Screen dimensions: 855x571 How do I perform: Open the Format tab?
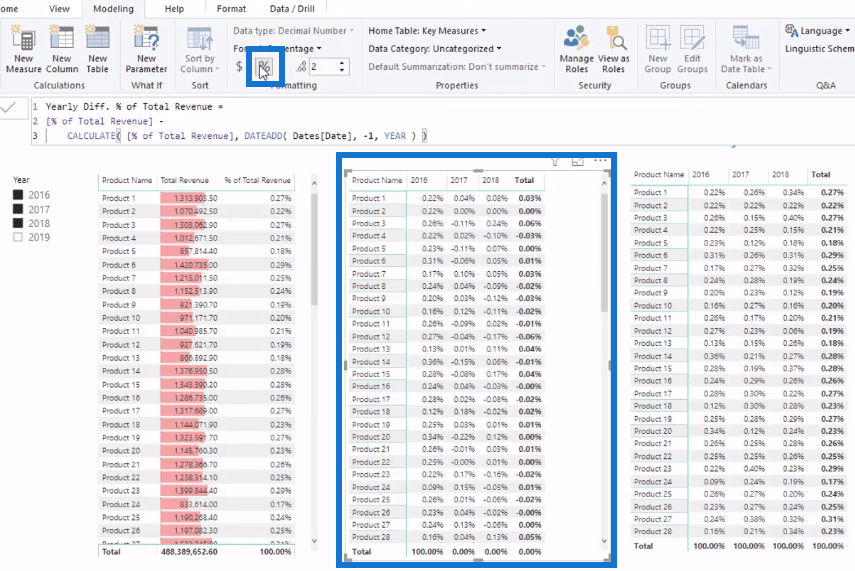(x=231, y=9)
